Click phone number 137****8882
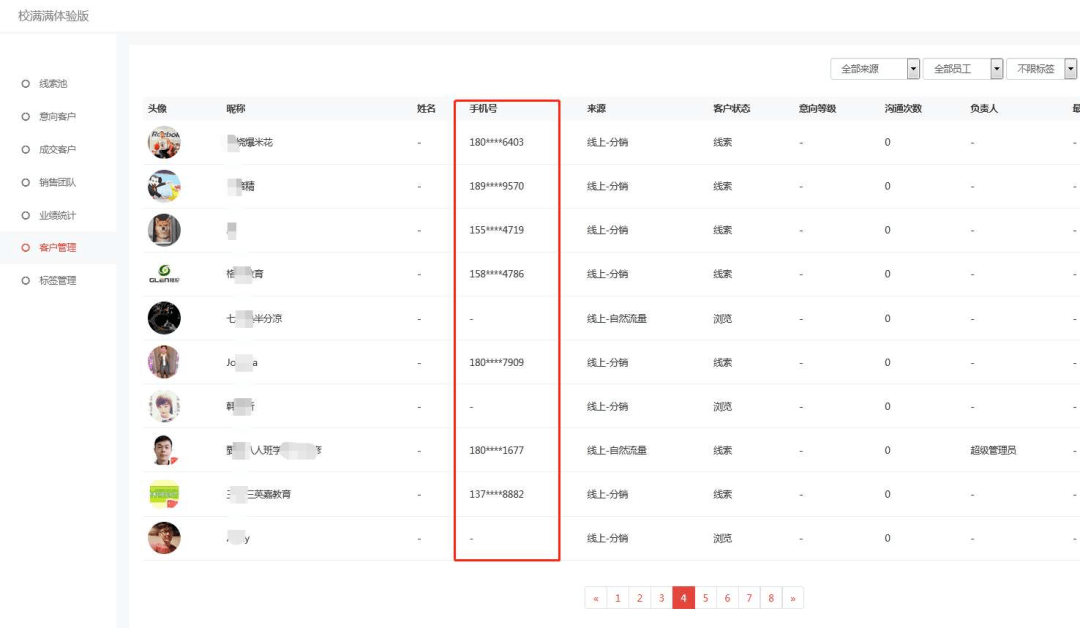The height and width of the screenshot is (628, 1080). tap(497, 494)
